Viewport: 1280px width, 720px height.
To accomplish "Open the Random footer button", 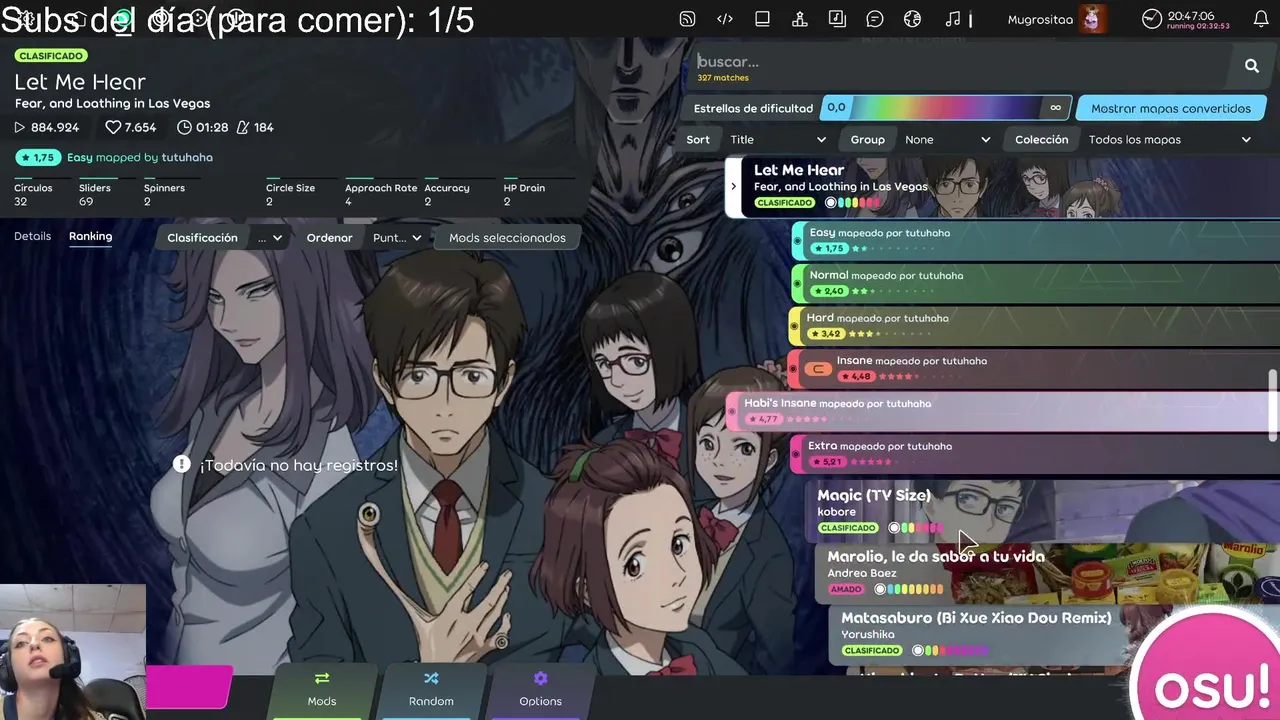I will [431, 690].
